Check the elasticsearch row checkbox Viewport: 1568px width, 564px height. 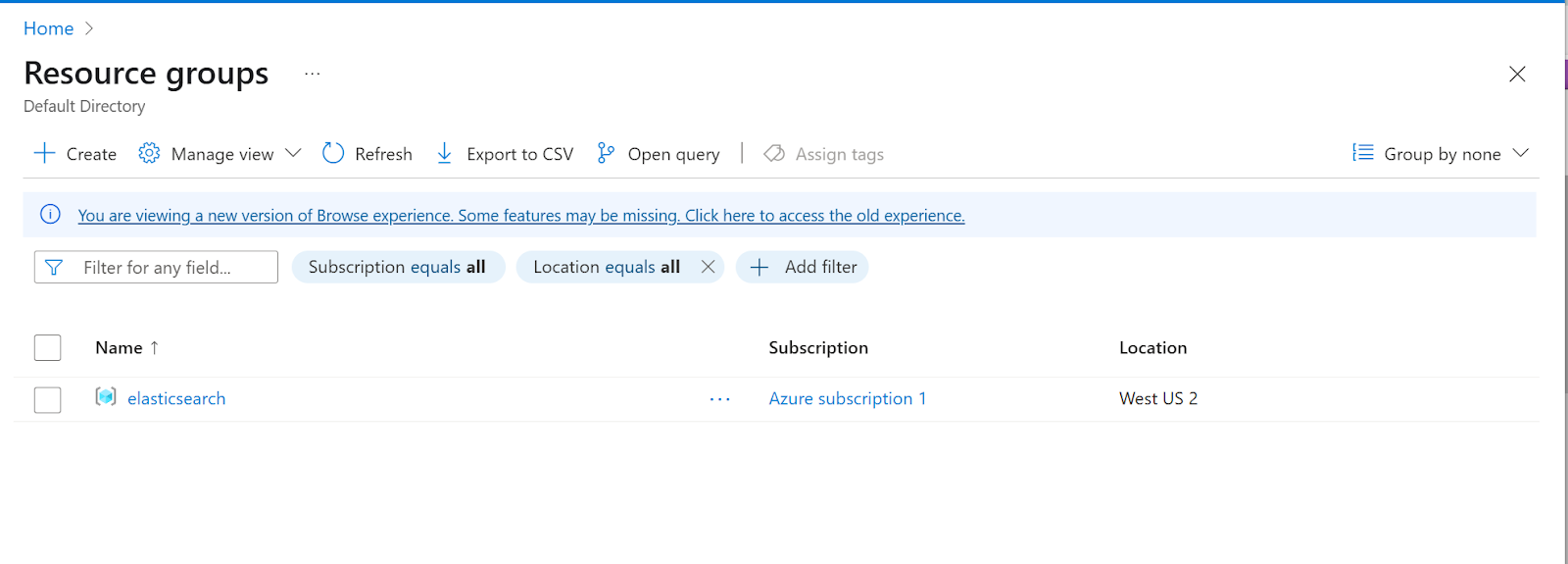[47, 399]
